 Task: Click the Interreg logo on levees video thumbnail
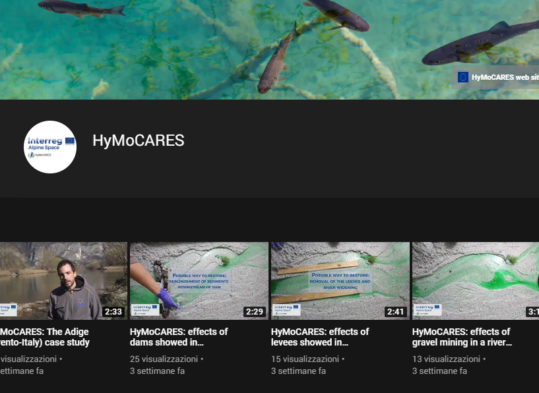click(286, 309)
